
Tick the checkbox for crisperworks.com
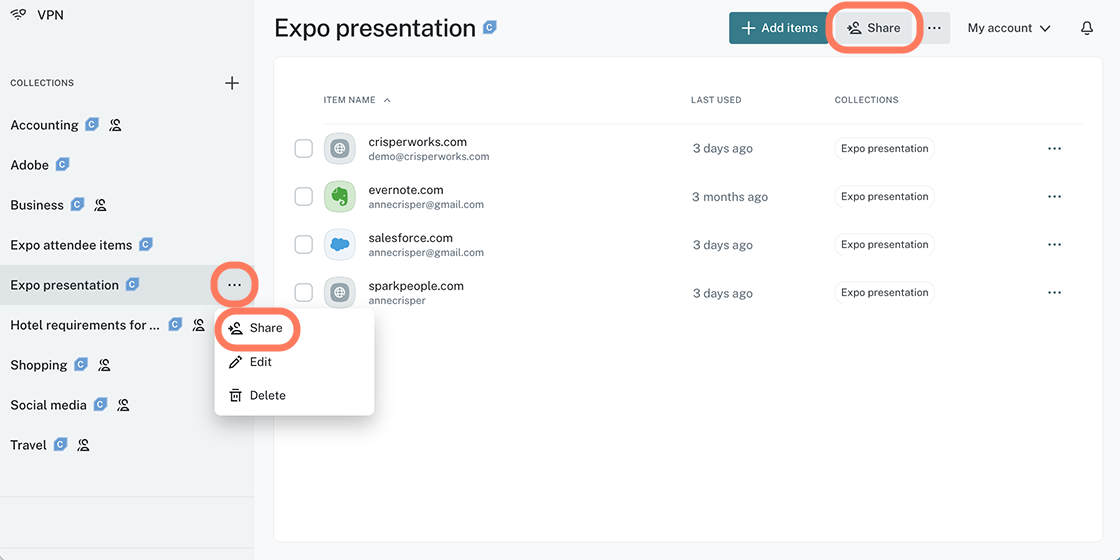coord(304,149)
